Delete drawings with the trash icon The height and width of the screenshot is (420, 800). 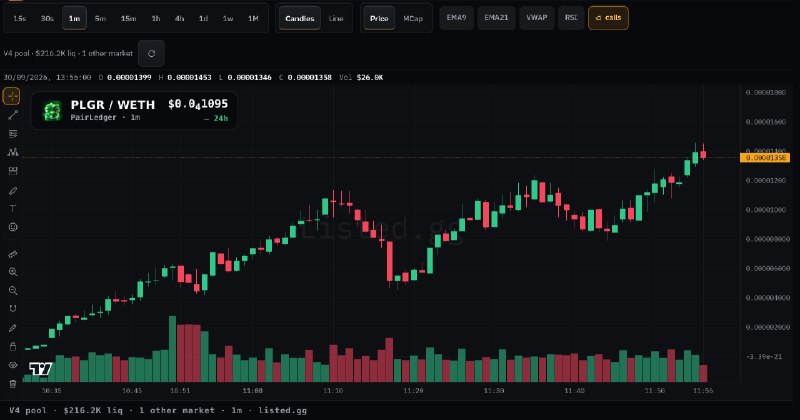13,383
